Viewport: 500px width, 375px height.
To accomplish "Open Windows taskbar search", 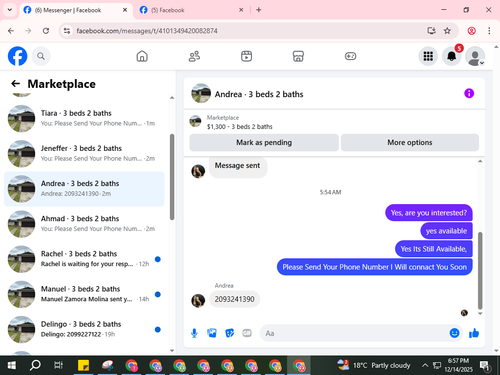I will pos(35,365).
